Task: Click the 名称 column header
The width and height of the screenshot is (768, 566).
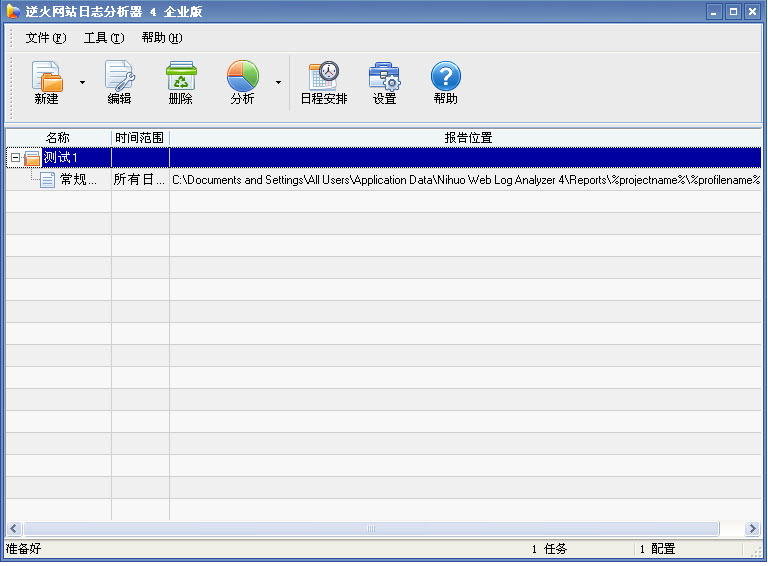Action: tap(58, 137)
